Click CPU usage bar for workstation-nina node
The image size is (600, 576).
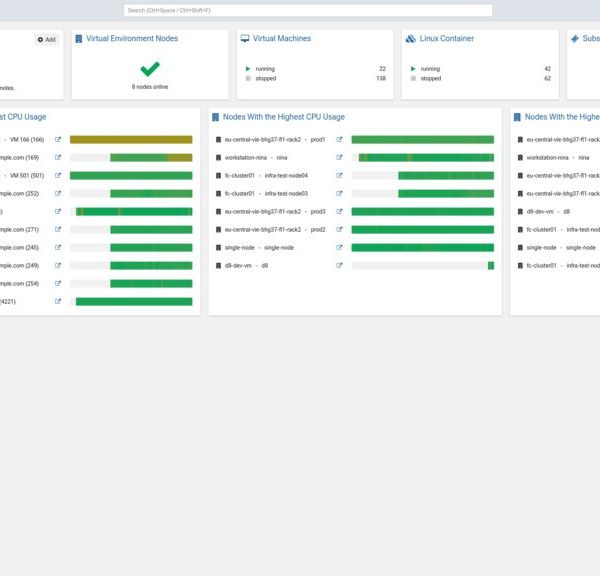pyautogui.click(x=423, y=158)
